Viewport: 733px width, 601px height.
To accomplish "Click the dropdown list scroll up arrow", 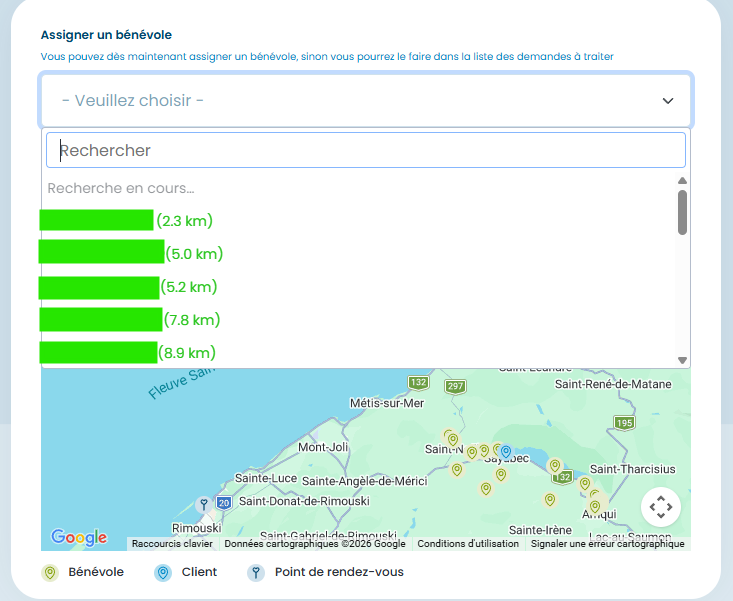I will (x=682, y=181).
